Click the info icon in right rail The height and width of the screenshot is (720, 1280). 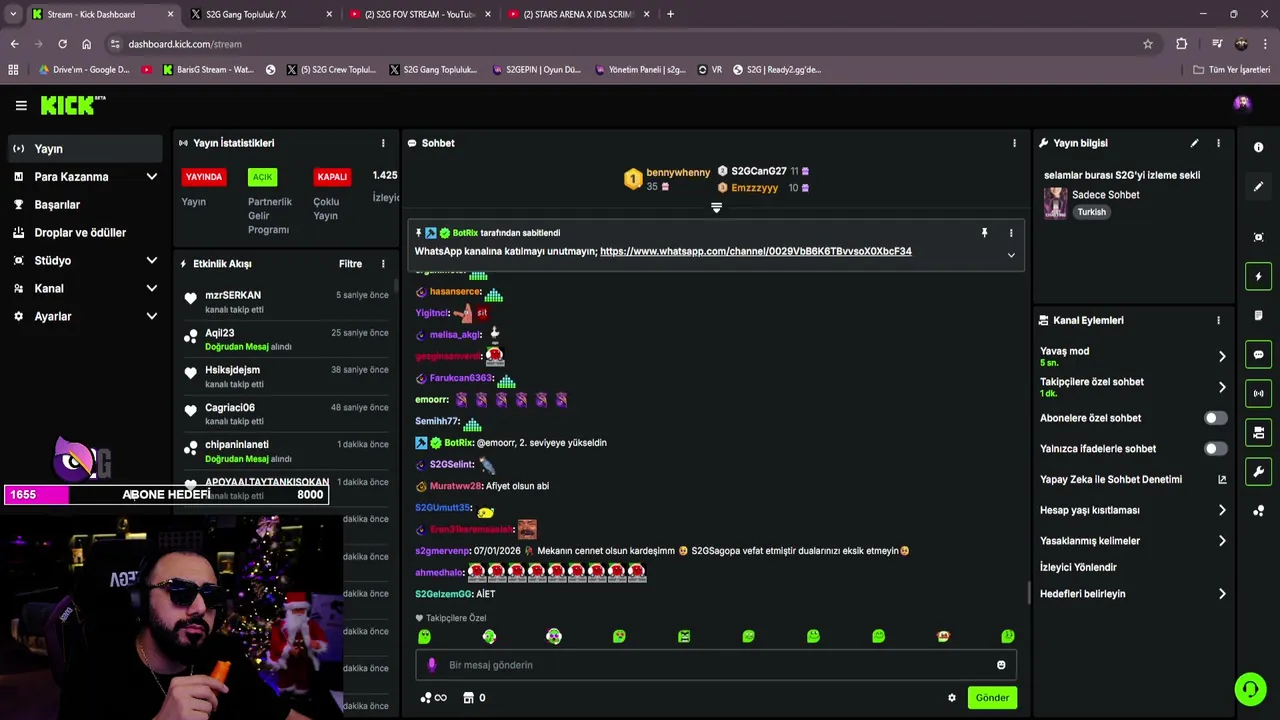pos(1258,147)
